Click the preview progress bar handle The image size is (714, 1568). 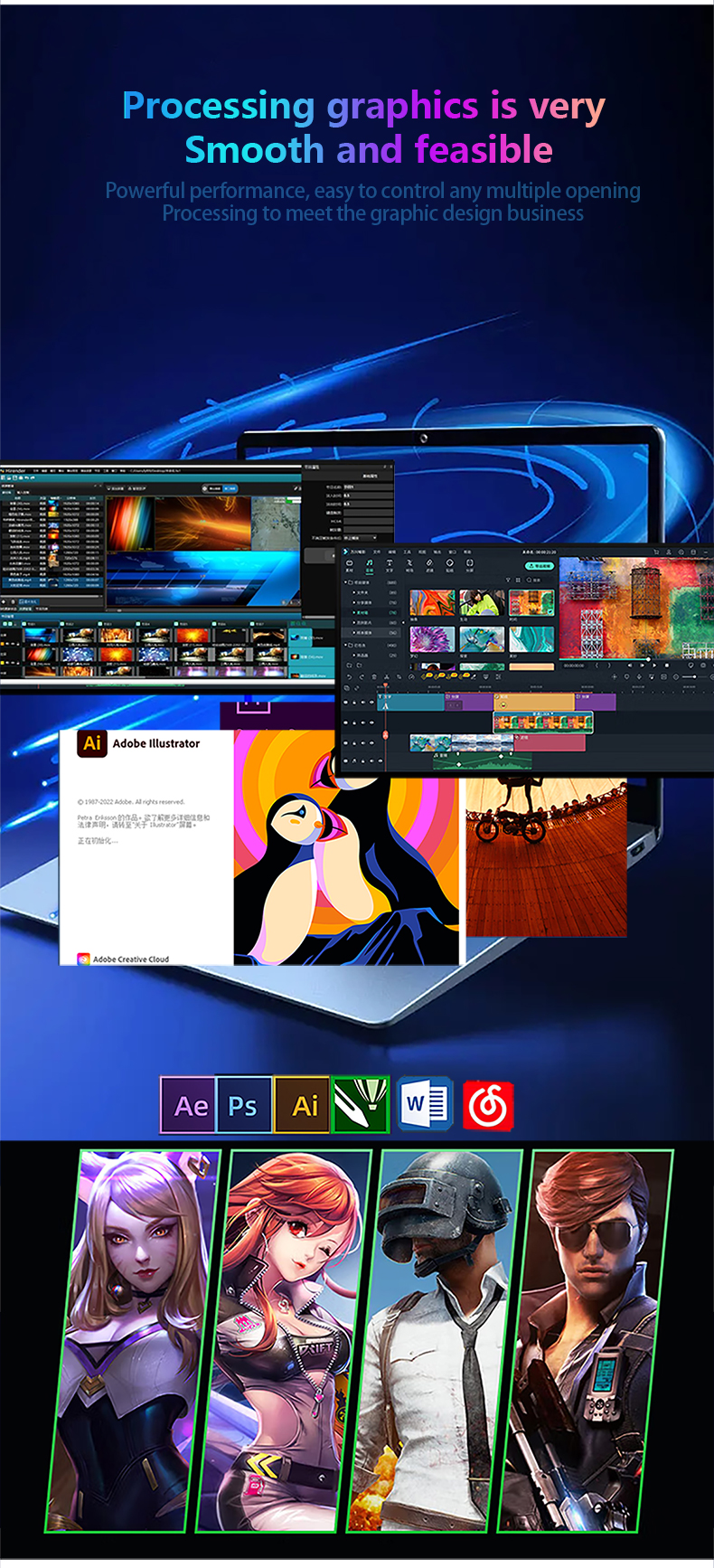pyautogui.click(x=648, y=659)
